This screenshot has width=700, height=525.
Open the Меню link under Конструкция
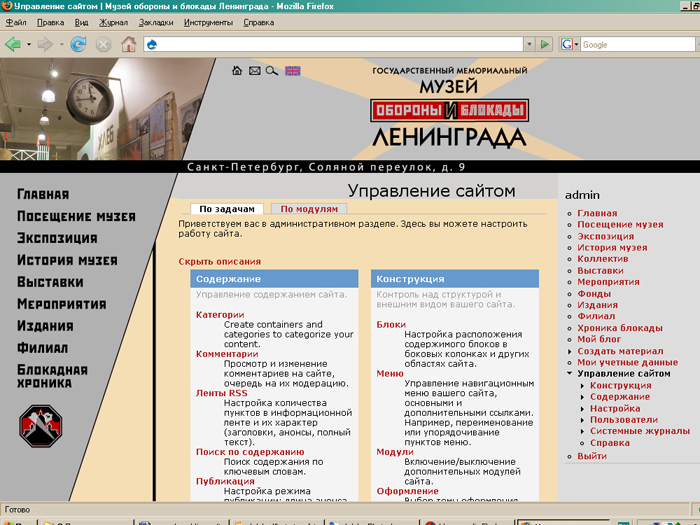390,374
